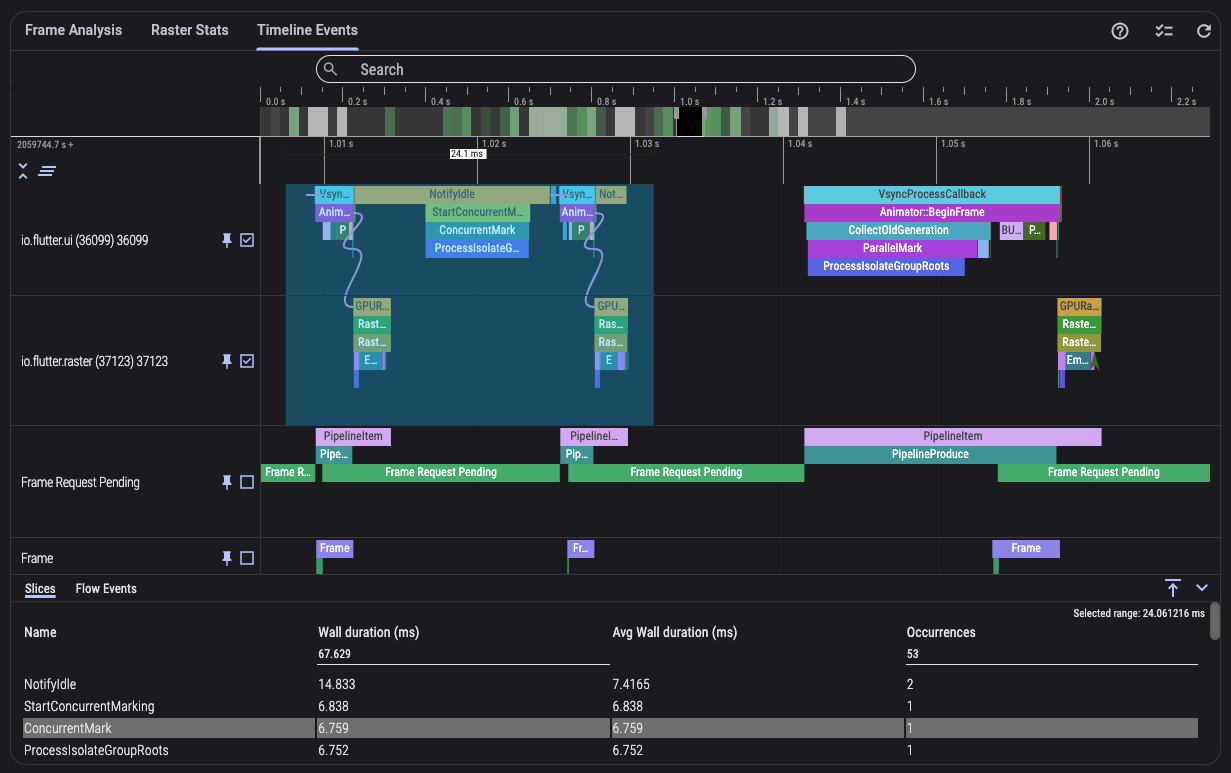1231x773 pixels.
Task: Select ProcessIsolateGroupRoots table row
Action: (610, 750)
